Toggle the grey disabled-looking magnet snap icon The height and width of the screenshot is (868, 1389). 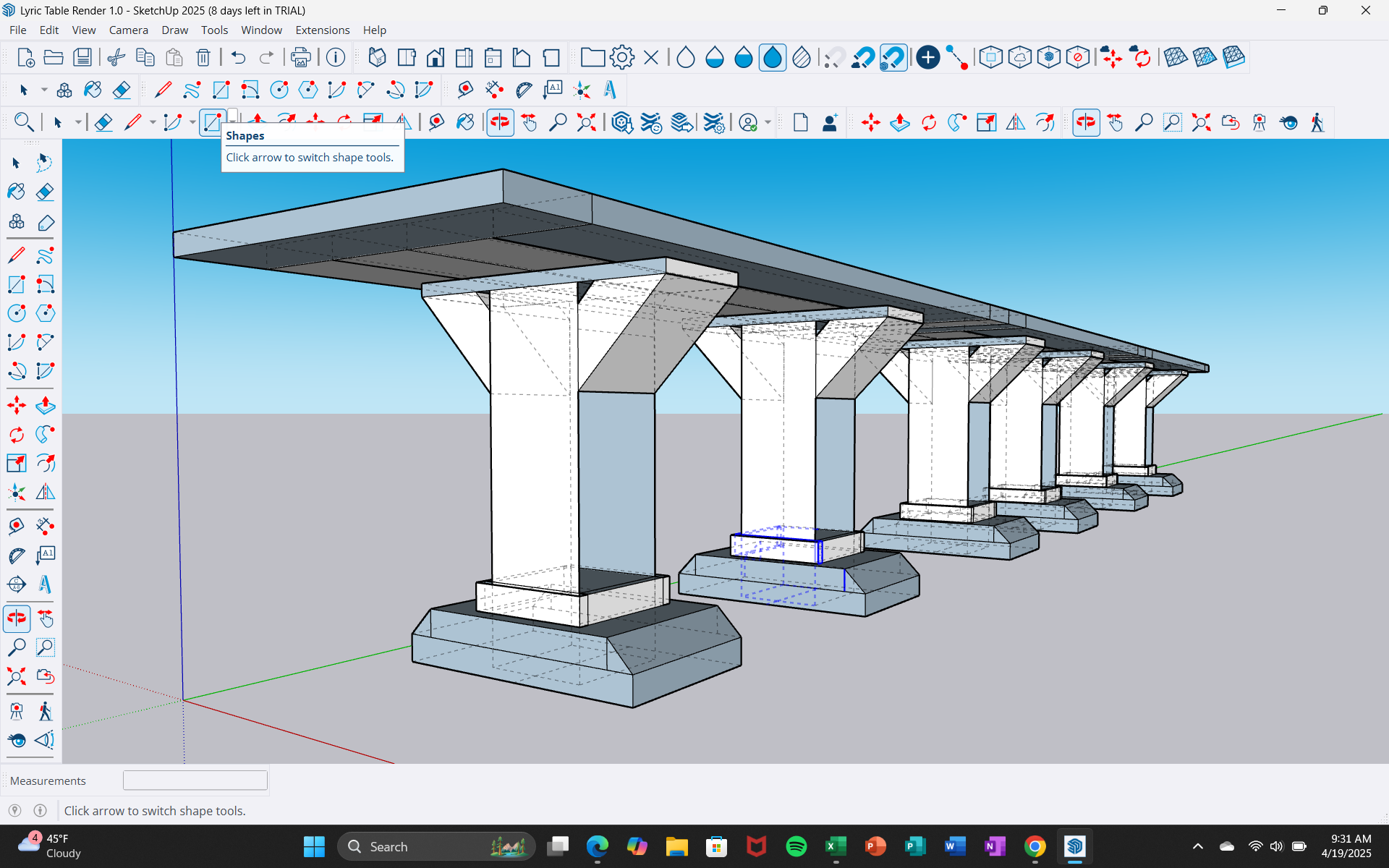pos(834,57)
